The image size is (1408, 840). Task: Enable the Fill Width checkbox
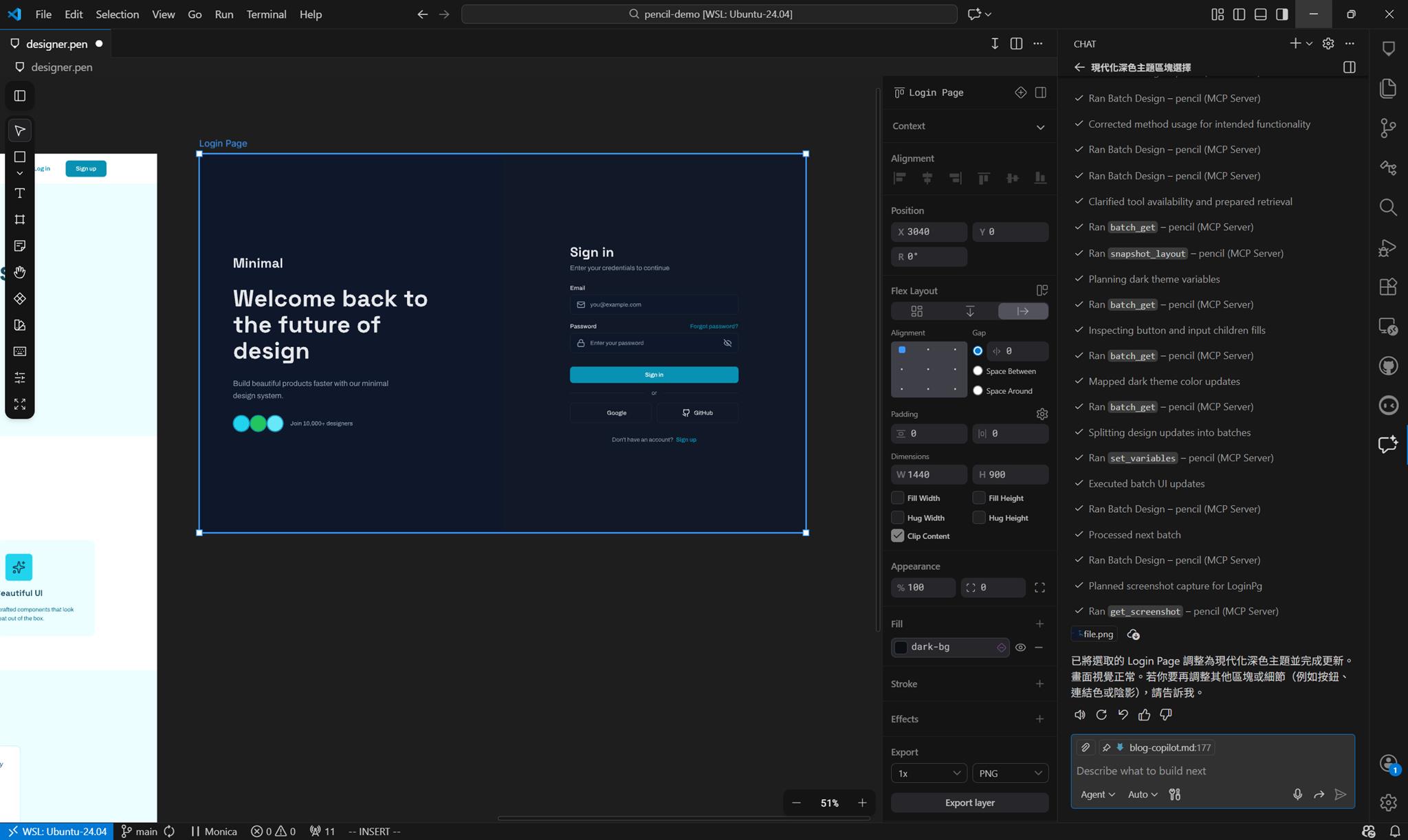897,498
